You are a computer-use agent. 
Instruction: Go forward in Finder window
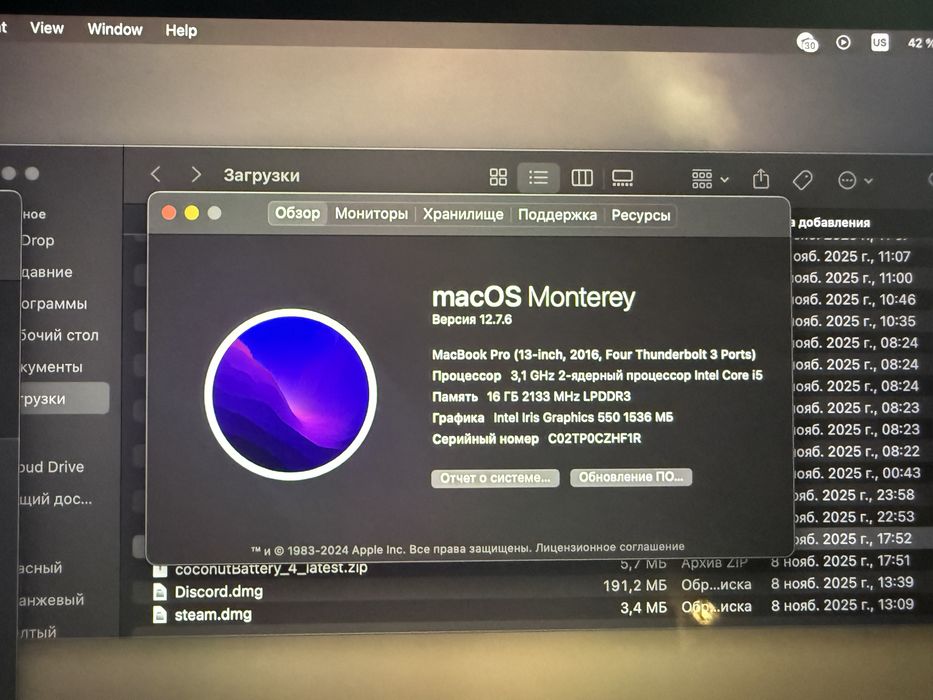[196, 174]
